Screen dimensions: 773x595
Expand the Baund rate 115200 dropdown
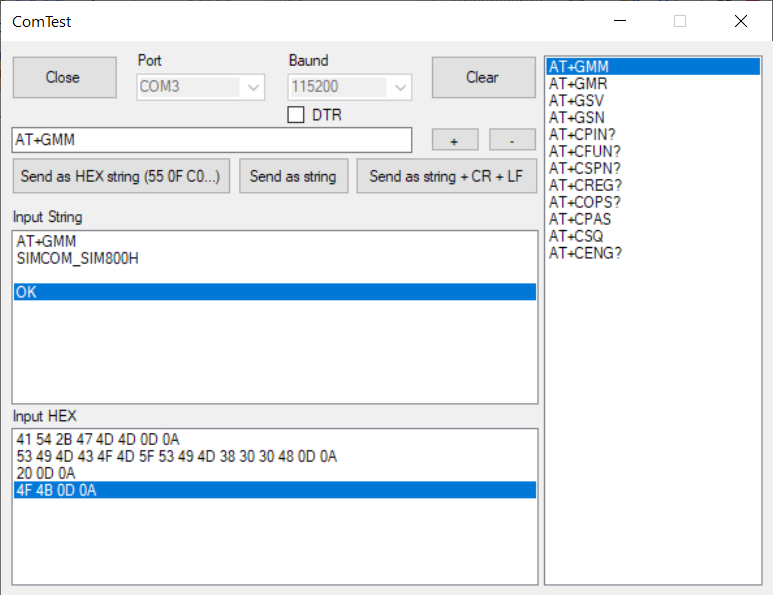(349, 87)
